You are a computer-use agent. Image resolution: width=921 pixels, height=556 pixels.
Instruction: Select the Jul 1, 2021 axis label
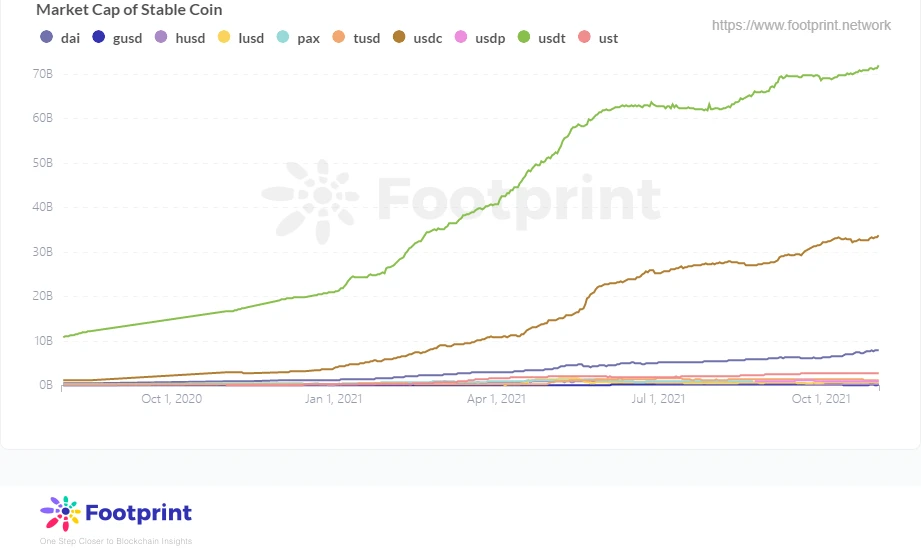click(658, 399)
